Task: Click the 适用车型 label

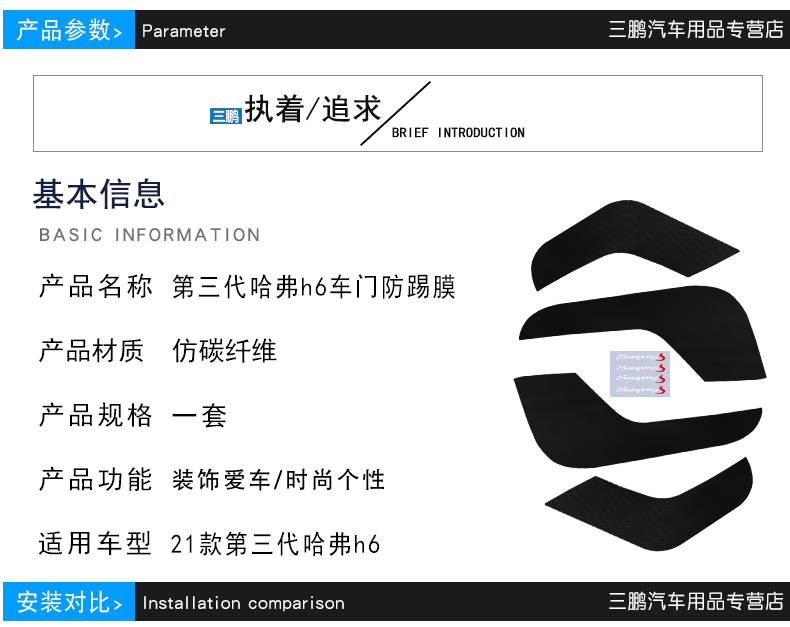Action: pyautogui.click(x=96, y=543)
